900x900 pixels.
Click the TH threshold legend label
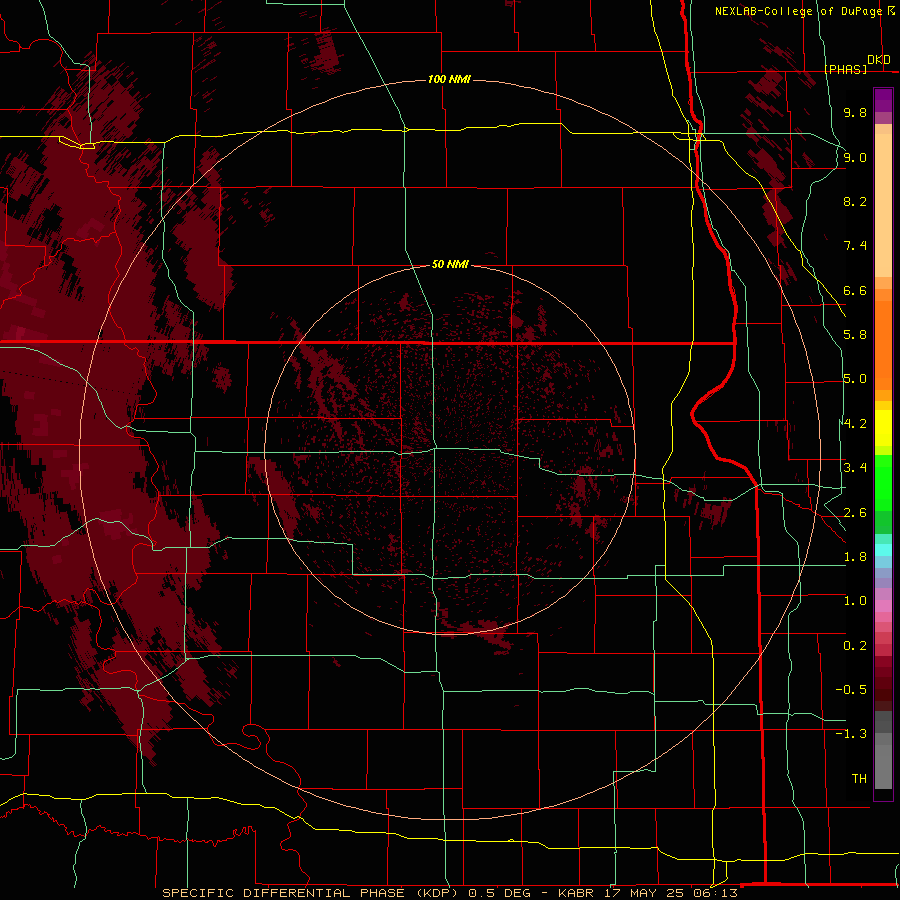tap(859, 779)
